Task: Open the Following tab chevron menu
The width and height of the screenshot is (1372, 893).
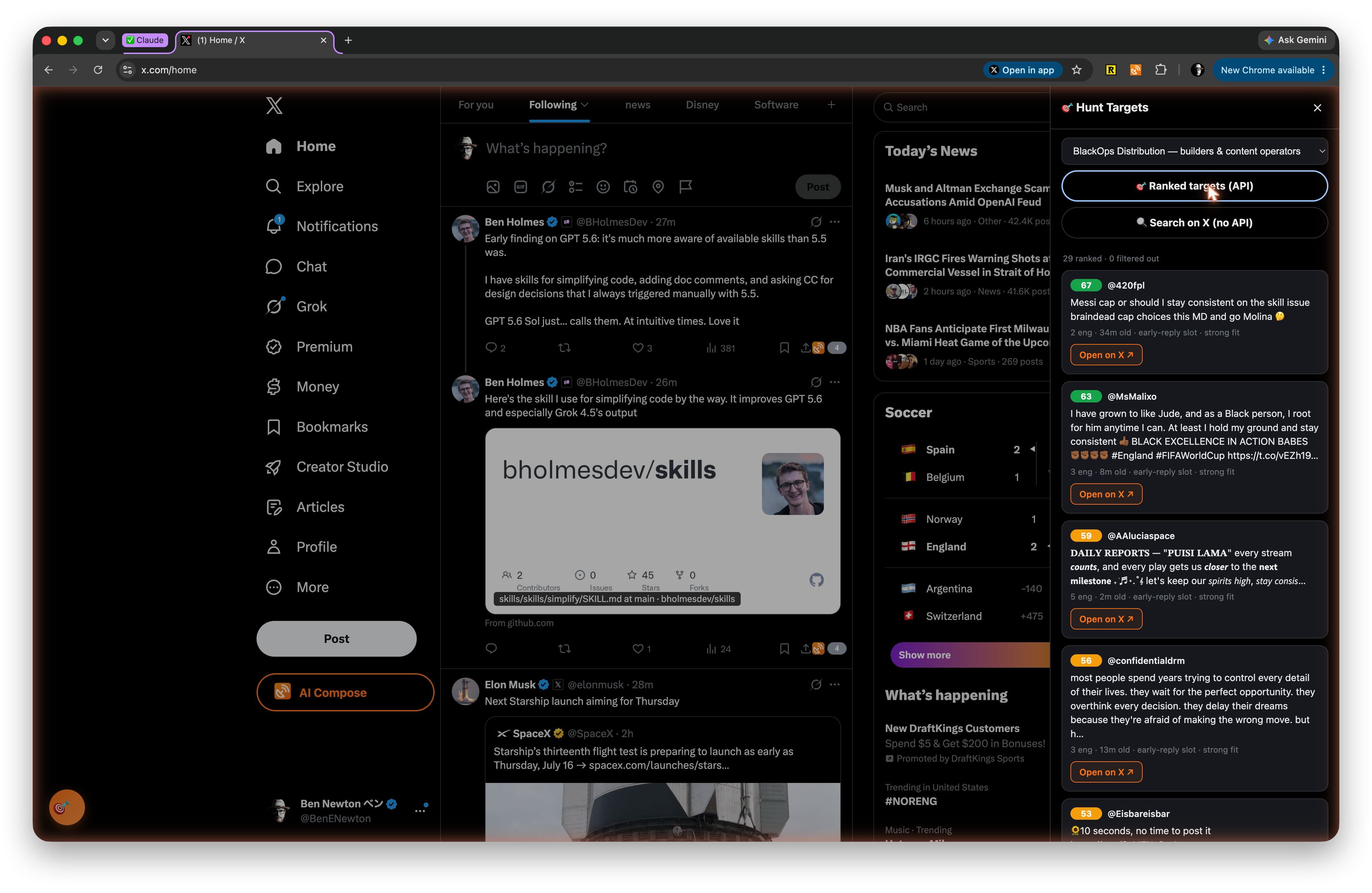Action: coord(585,105)
